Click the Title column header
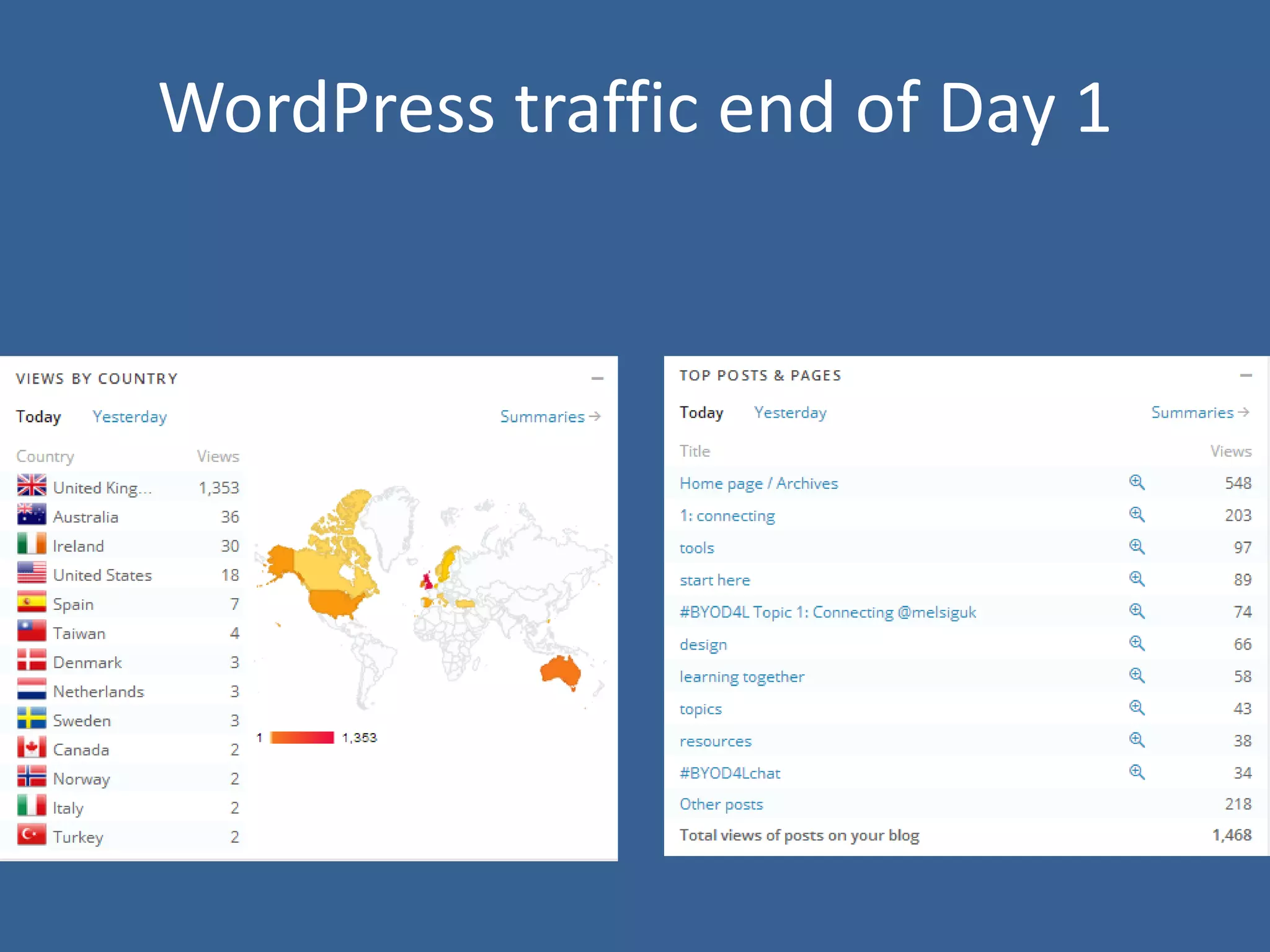The width and height of the screenshot is (1270, 952). click(x=695, y=451)
